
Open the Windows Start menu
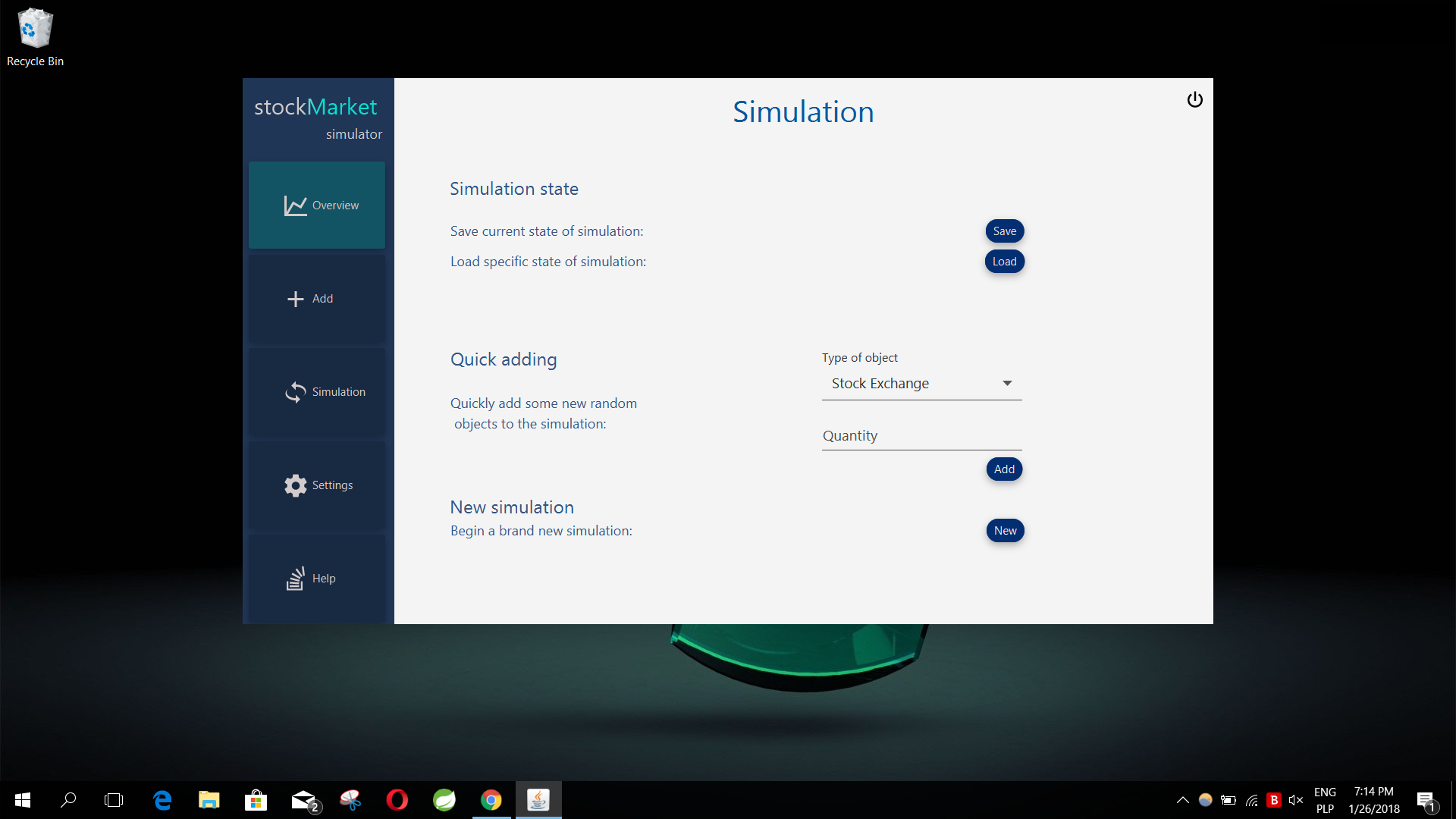pos(23,800)
